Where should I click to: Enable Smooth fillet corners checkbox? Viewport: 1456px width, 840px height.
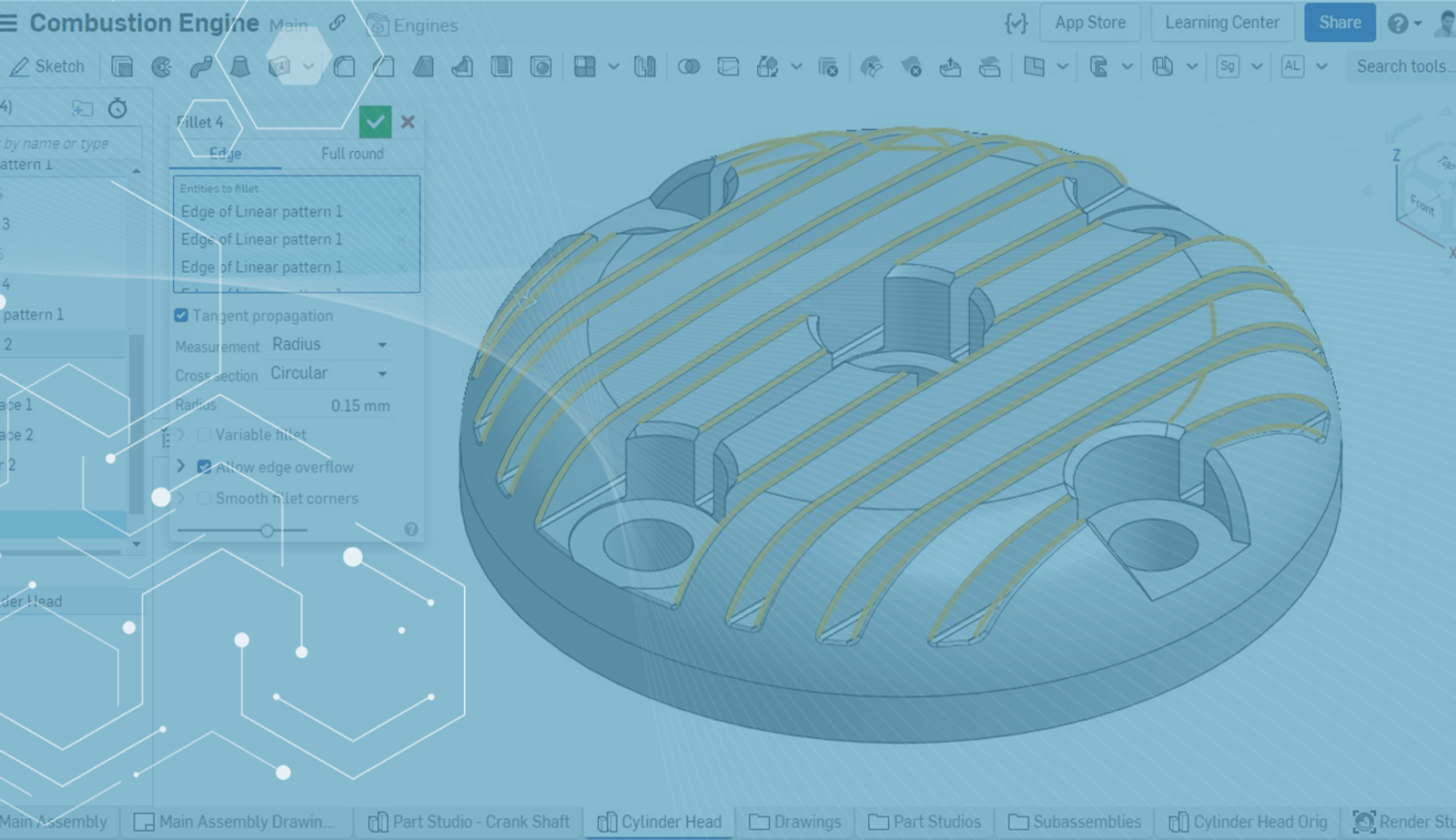[205, 499]
